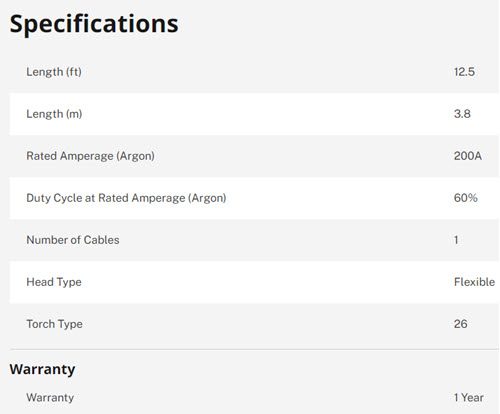Click the Specifications heading
This screenshot has height=414, width=500.
click(x=94, y=24)
